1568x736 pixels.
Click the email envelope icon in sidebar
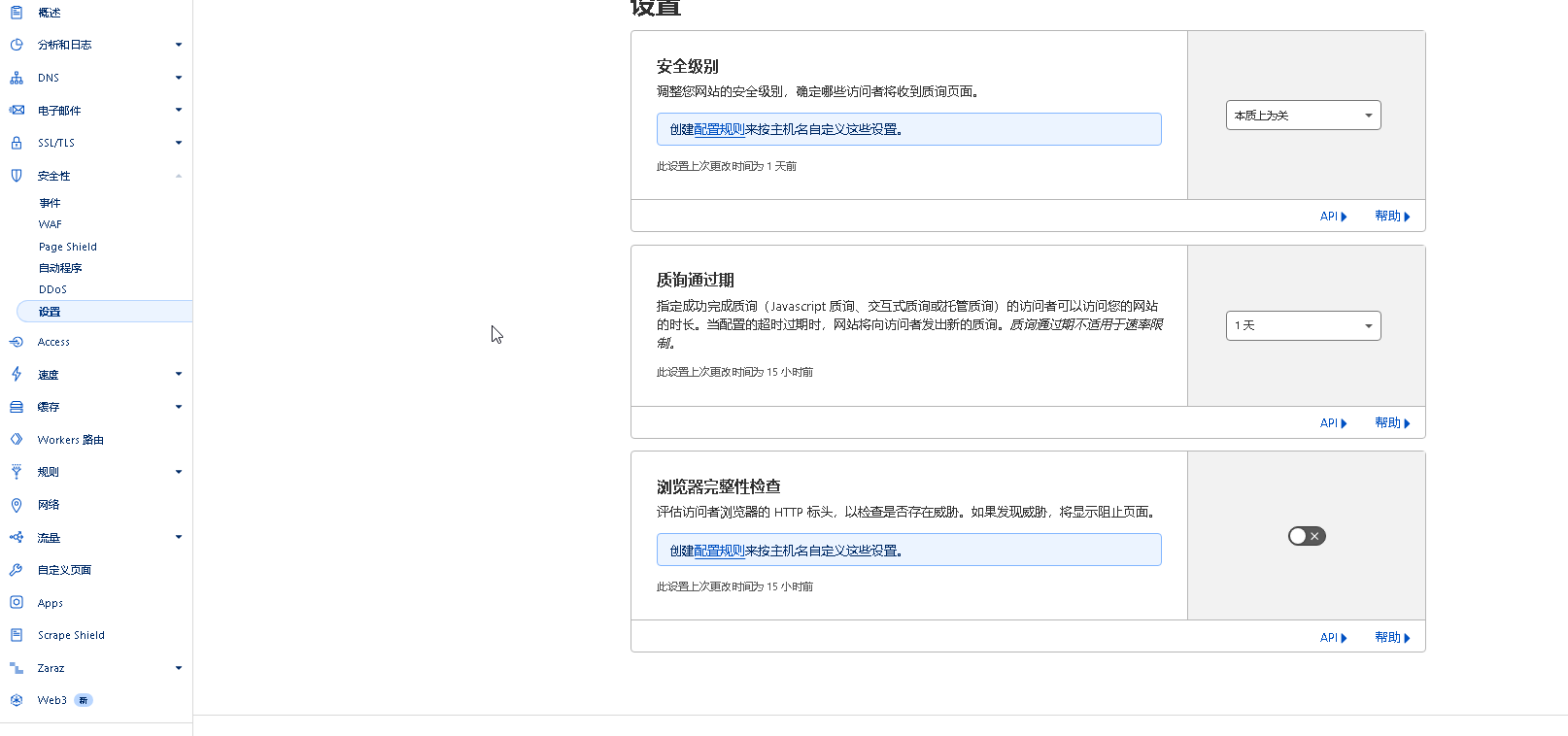click(x=17, y=111)
